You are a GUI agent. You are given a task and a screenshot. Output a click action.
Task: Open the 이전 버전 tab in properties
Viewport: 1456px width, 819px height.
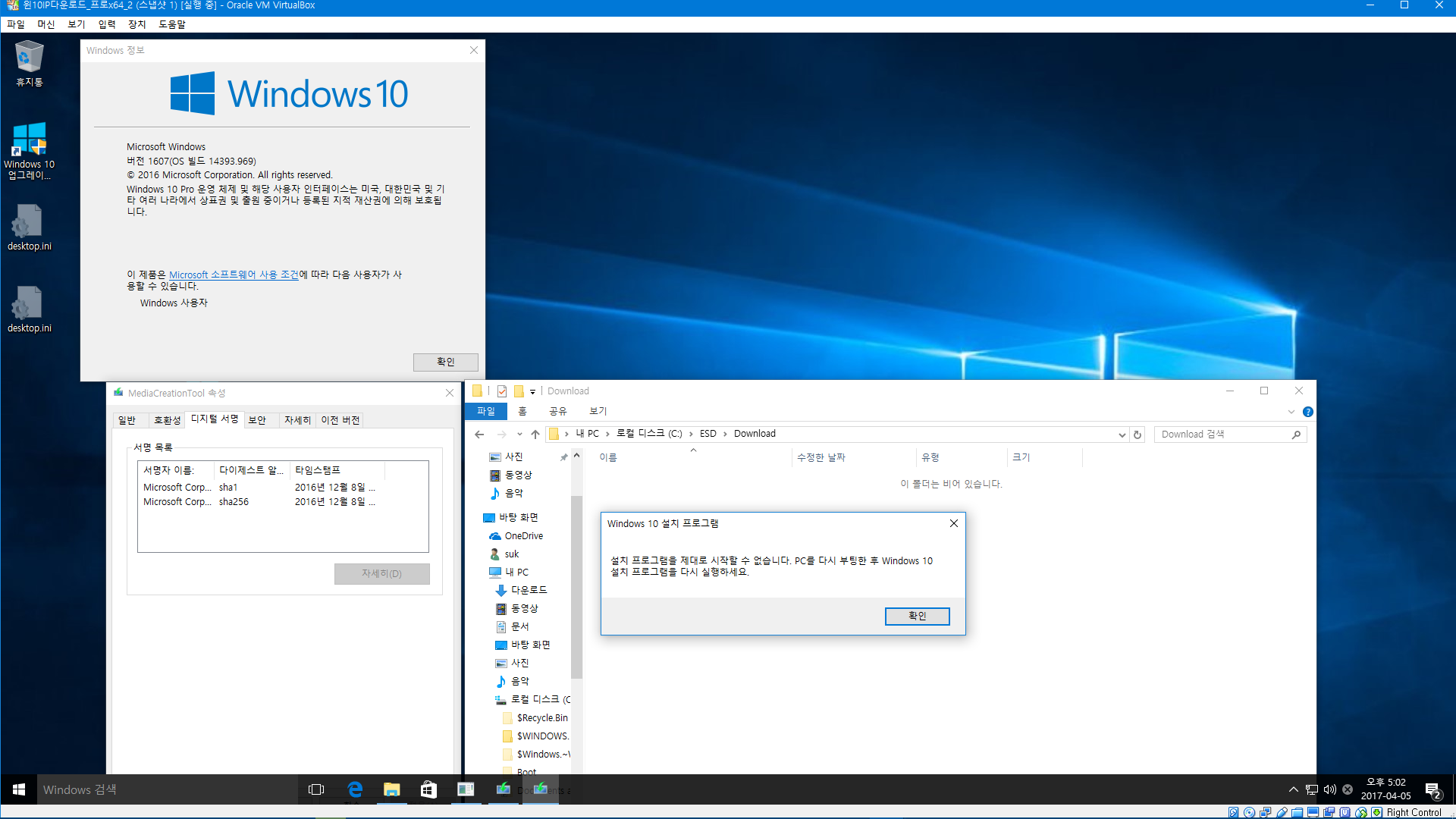click(340, 420)
